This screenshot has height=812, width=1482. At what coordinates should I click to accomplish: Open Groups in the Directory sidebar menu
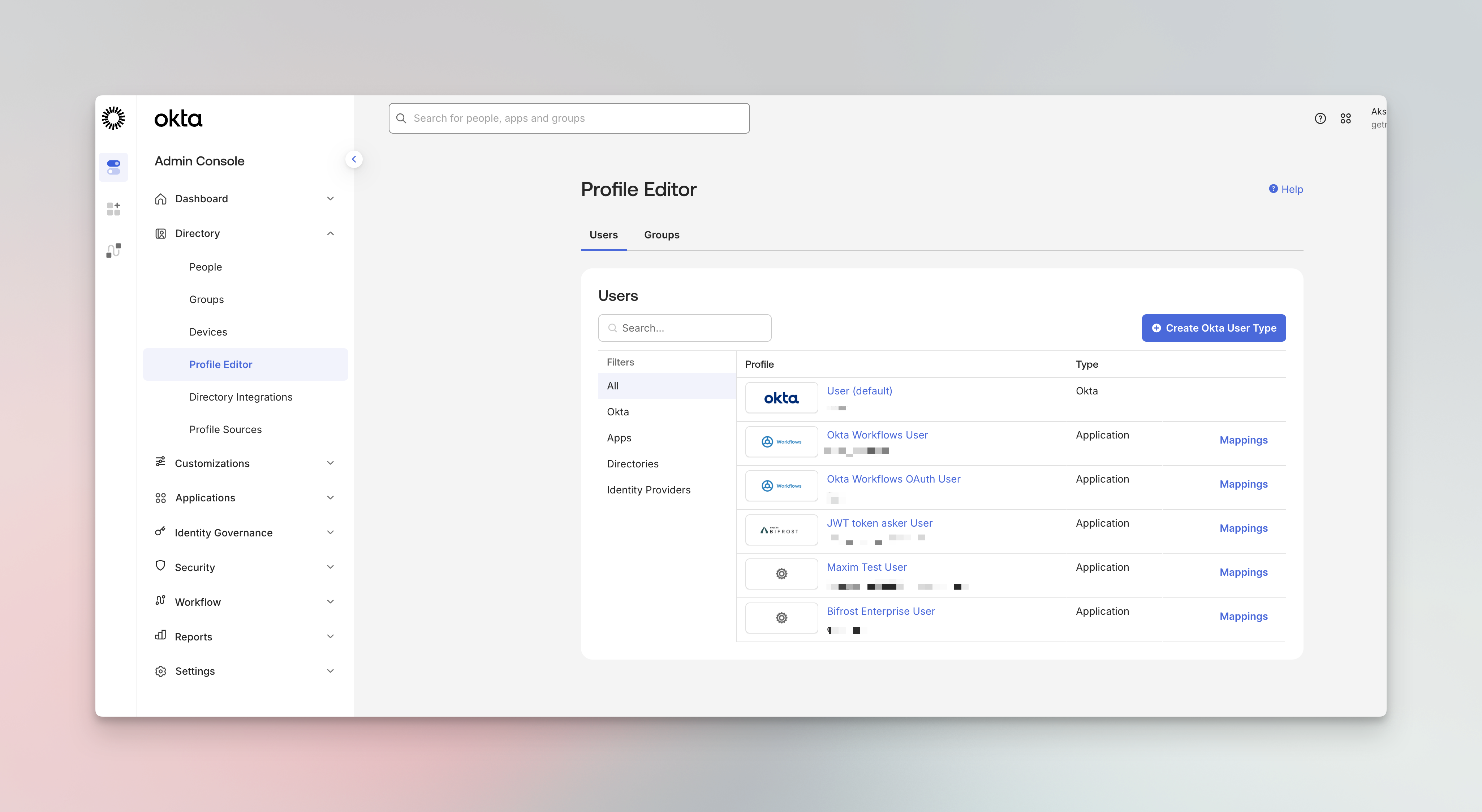(x=207, y=299)
